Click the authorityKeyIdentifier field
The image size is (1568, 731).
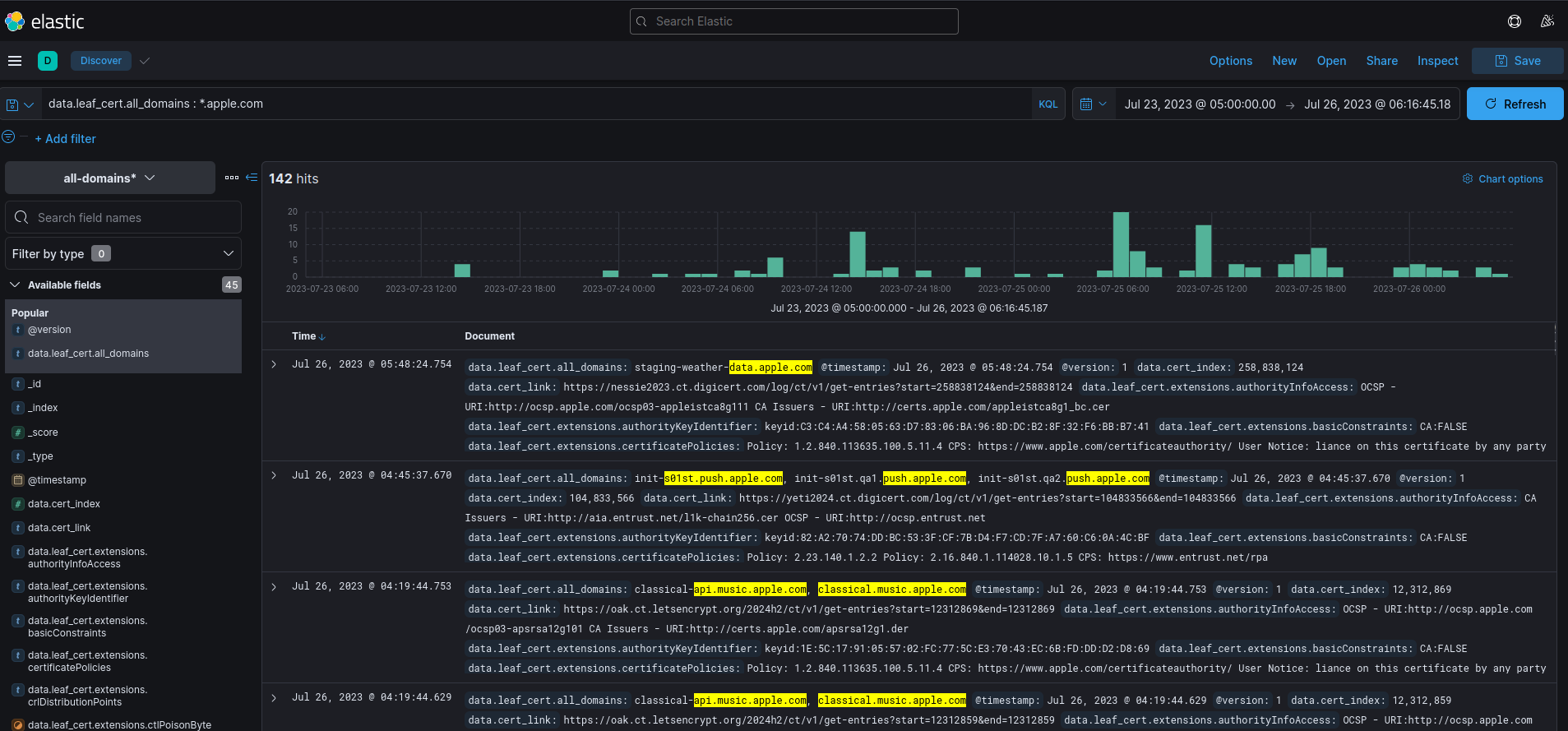[x=87, y=592]
